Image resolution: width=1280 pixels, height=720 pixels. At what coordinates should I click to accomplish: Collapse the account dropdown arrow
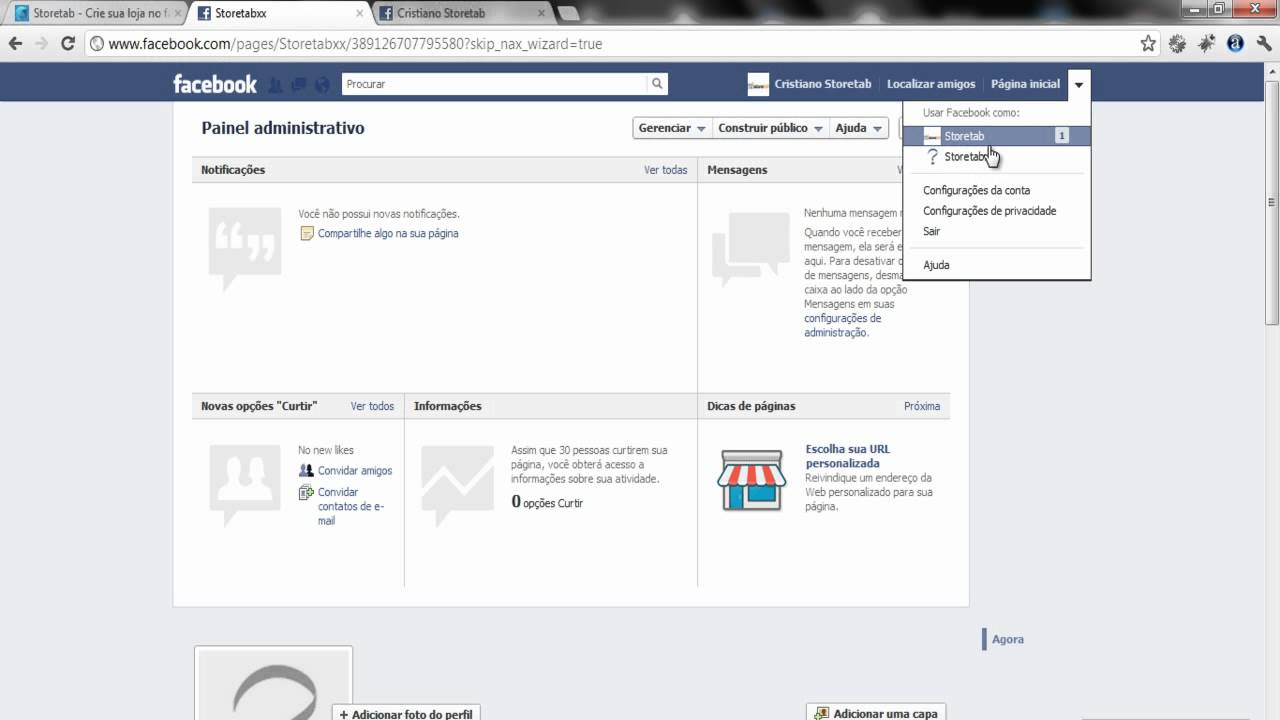coord(1079,84)
